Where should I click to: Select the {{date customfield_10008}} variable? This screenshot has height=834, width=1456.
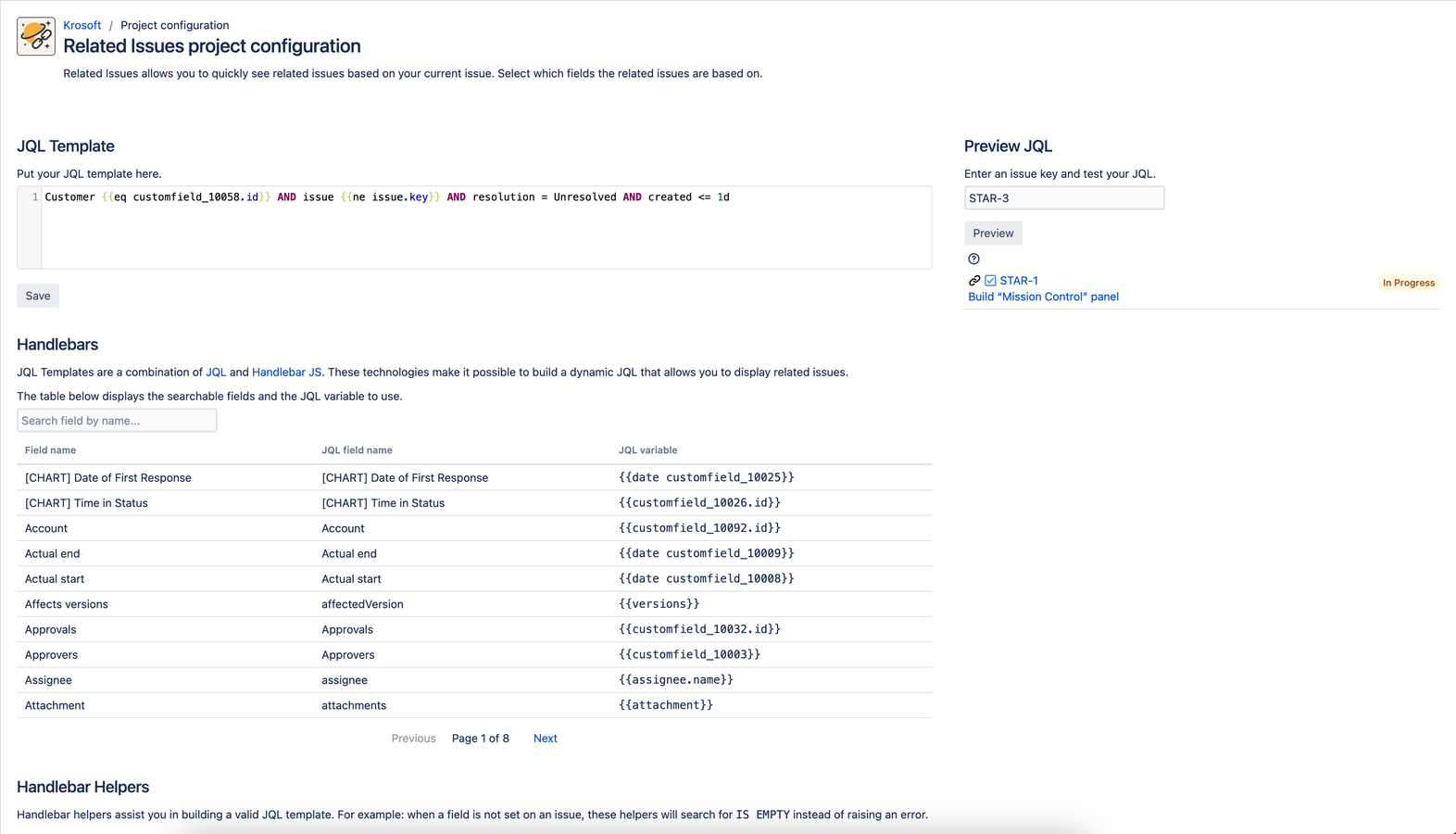tap(707, 578)
